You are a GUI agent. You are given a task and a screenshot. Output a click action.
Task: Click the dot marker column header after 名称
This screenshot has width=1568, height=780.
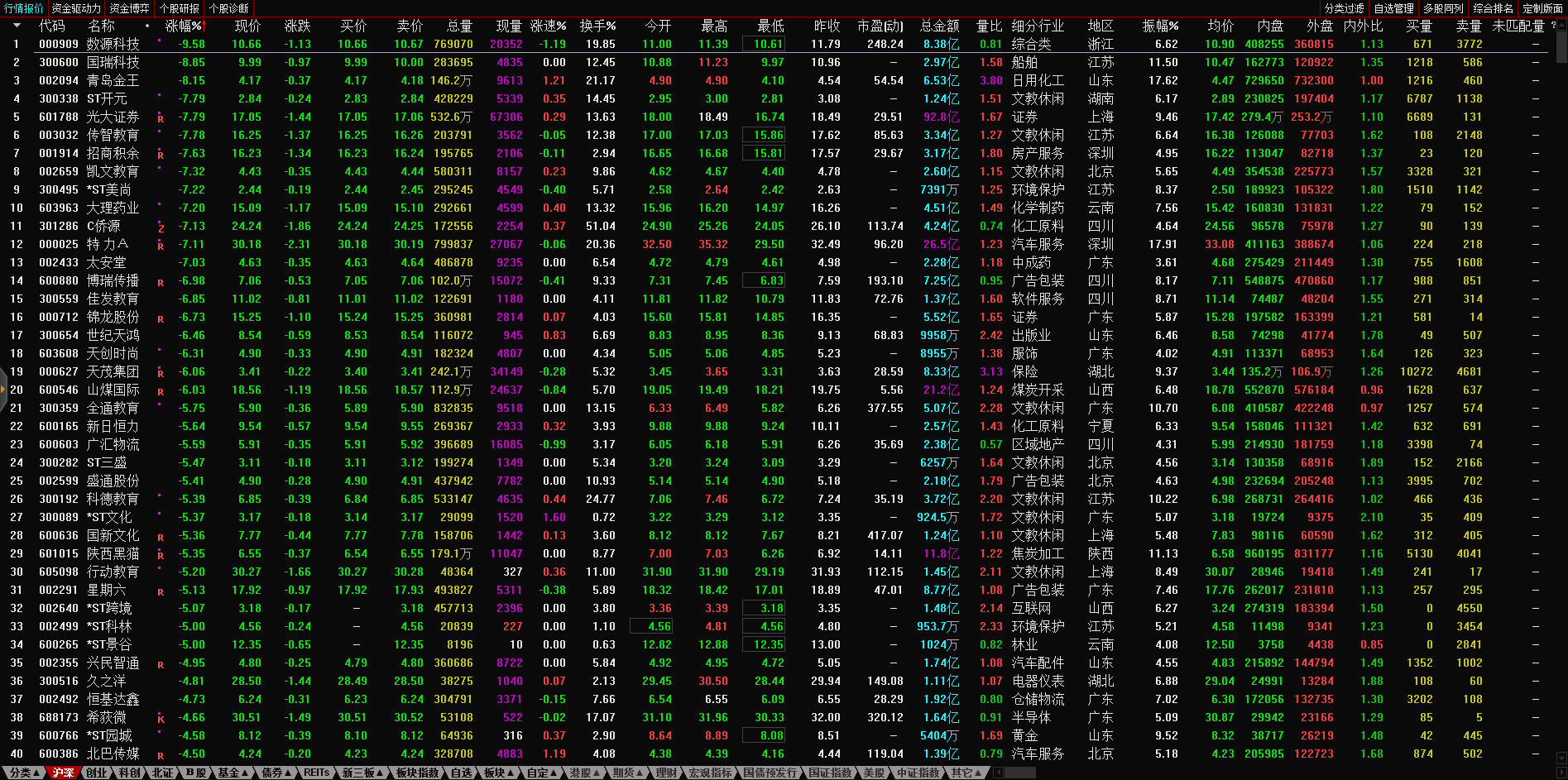point(147,26)
